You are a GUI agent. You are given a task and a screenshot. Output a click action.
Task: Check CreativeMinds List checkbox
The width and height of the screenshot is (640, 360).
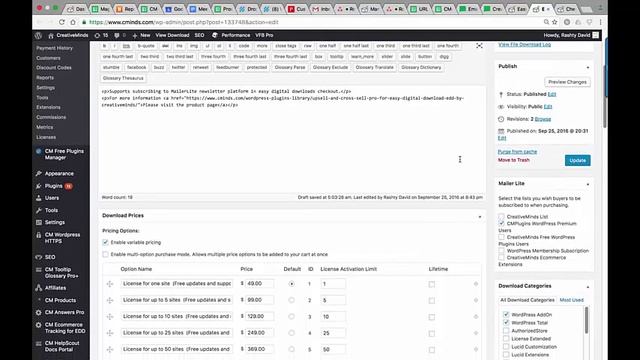point(501,217)
